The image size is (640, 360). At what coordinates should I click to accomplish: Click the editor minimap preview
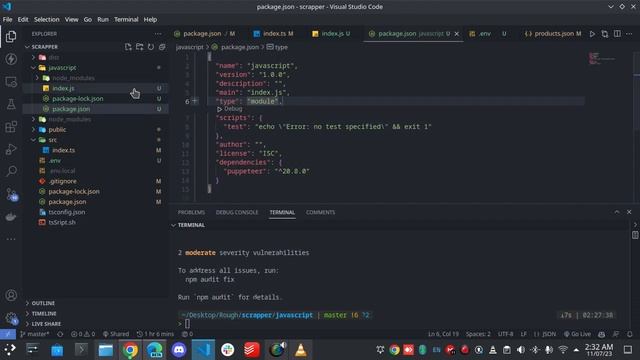click(602, 58)
